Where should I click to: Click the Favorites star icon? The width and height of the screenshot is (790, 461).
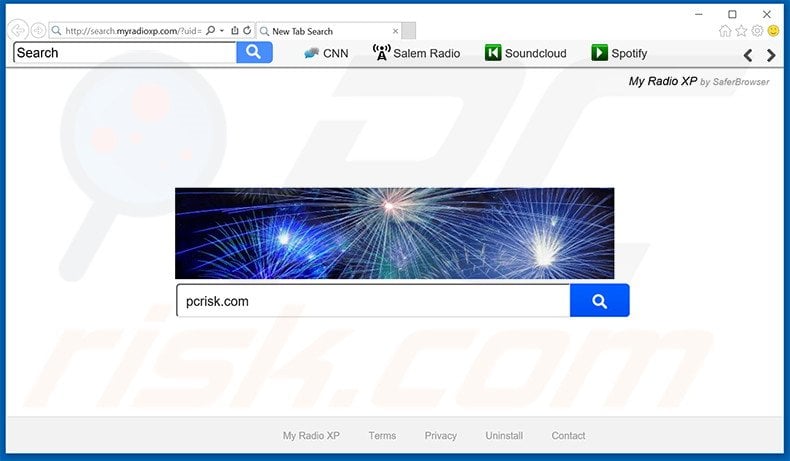tap(741, 31)
